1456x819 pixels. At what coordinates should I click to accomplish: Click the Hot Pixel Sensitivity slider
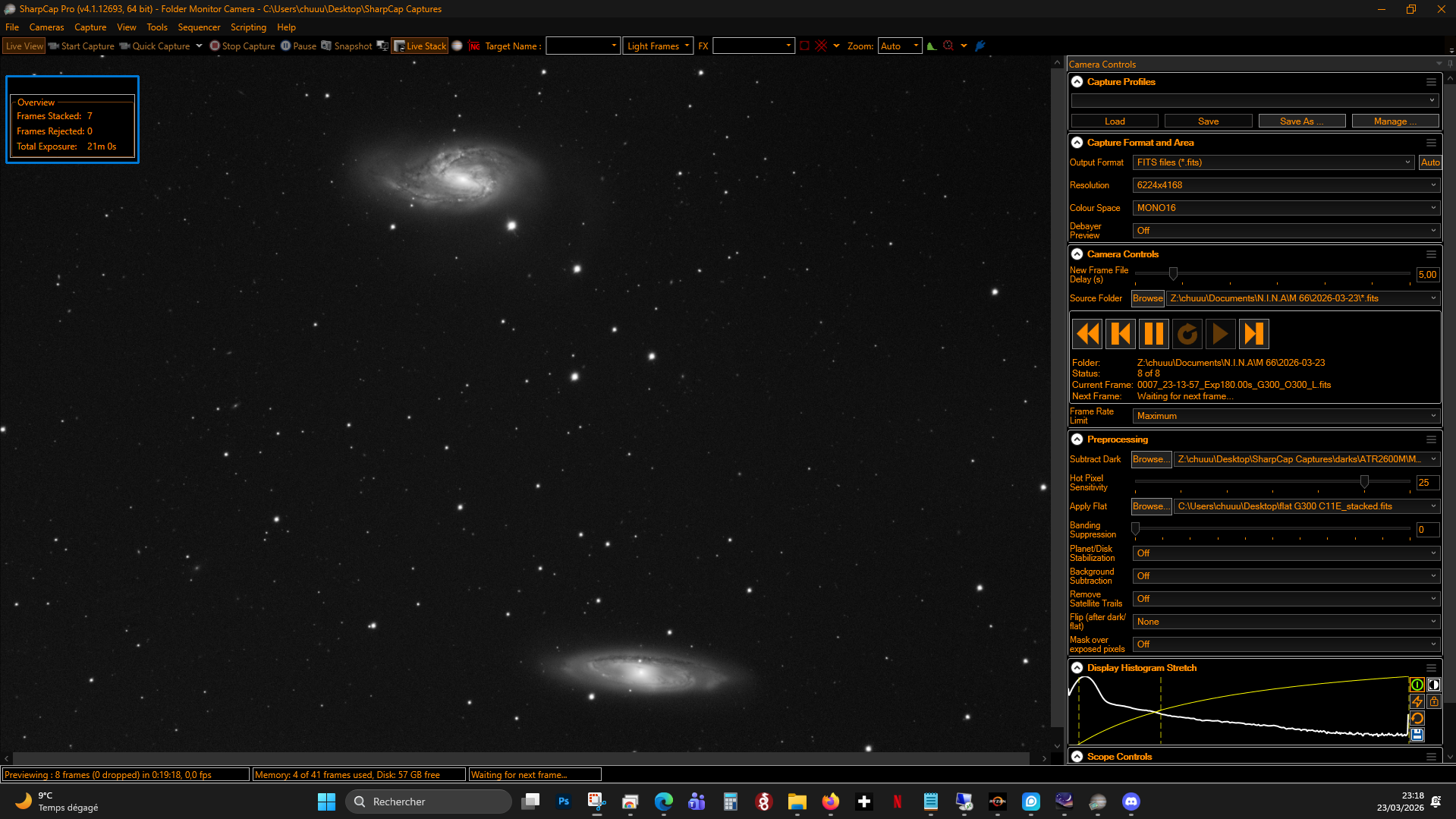(1272, 482)
